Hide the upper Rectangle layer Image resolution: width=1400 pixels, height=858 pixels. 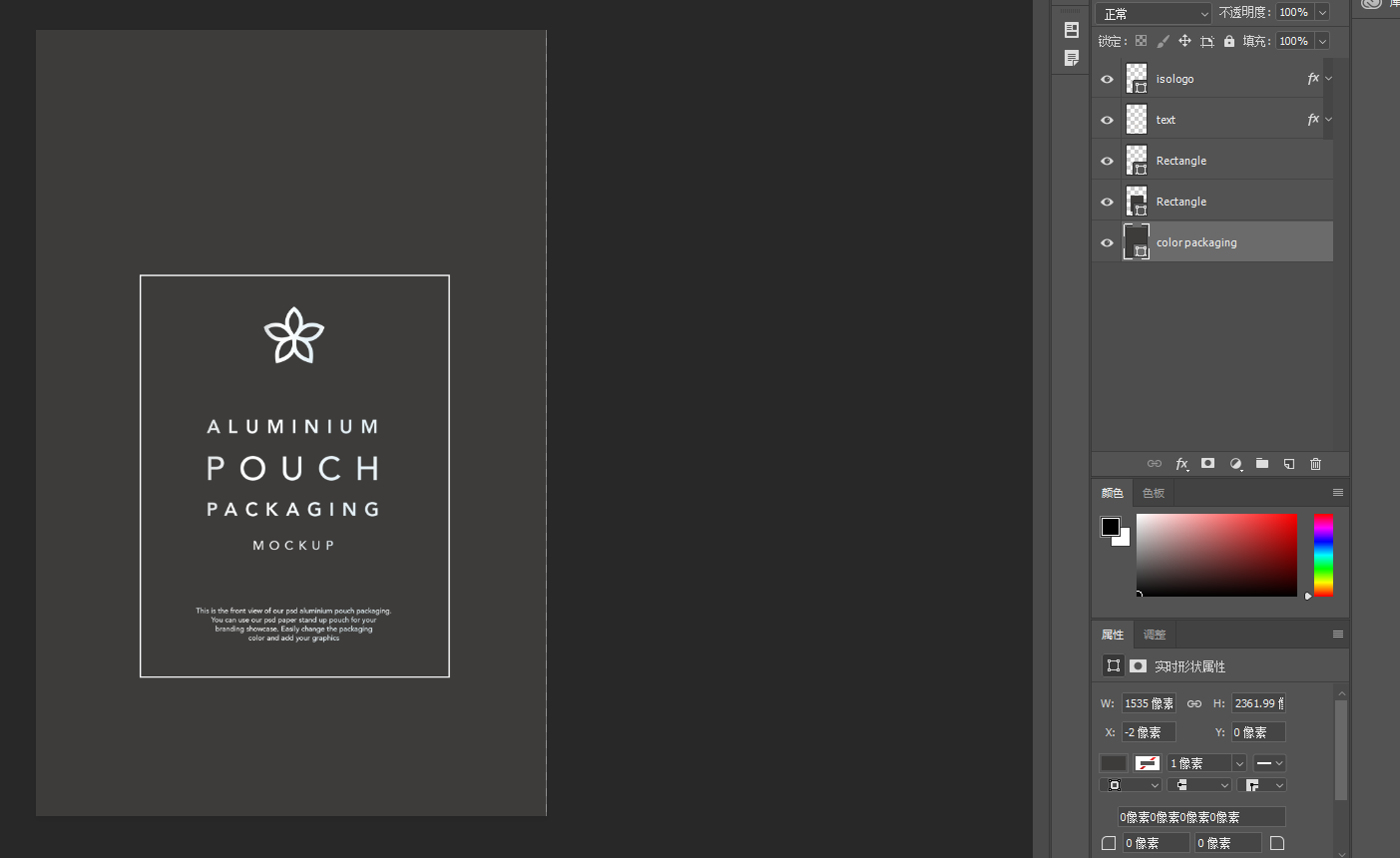point(1107,161)
